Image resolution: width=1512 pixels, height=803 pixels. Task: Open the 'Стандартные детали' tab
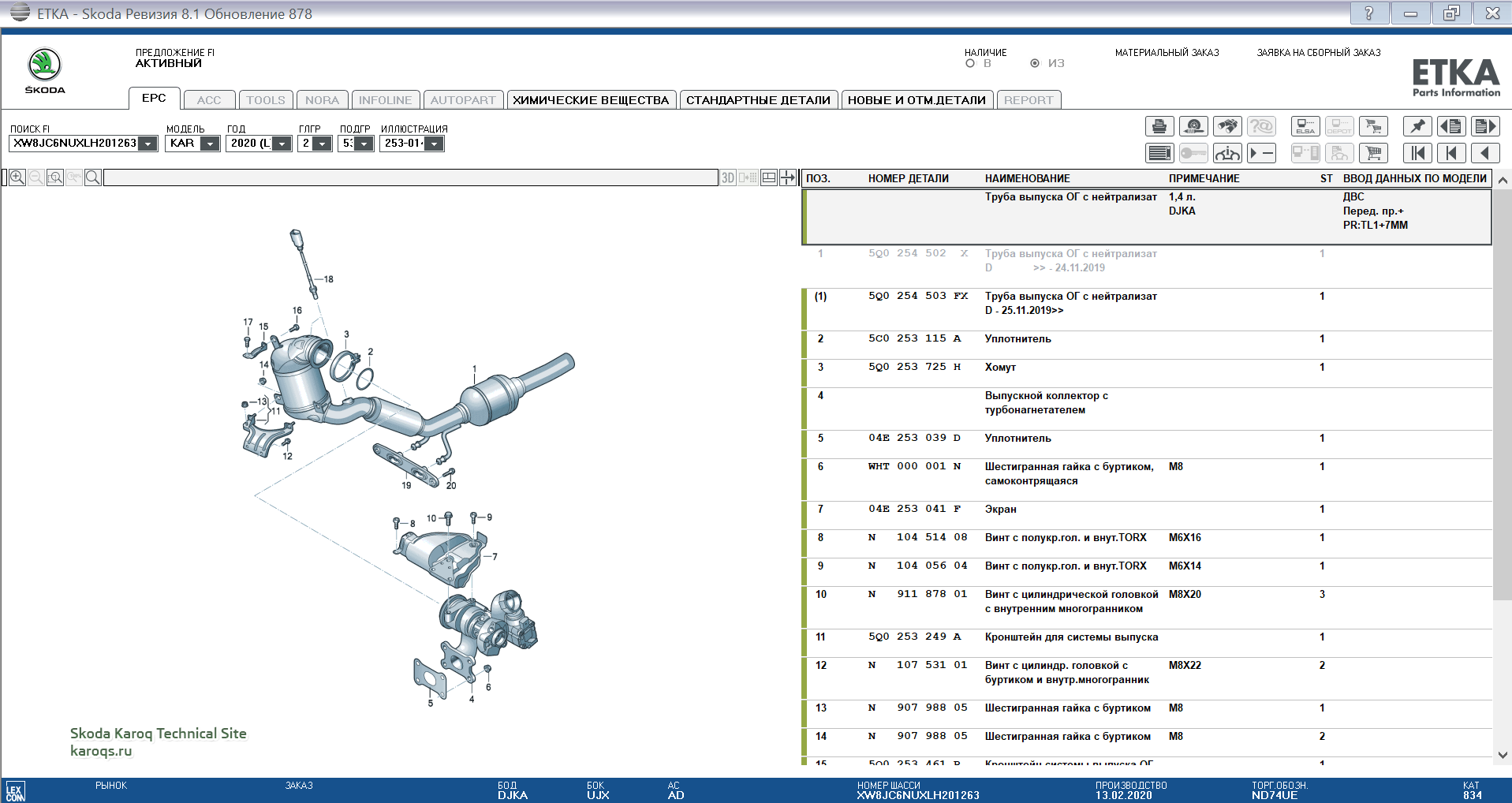coord(758,100)
